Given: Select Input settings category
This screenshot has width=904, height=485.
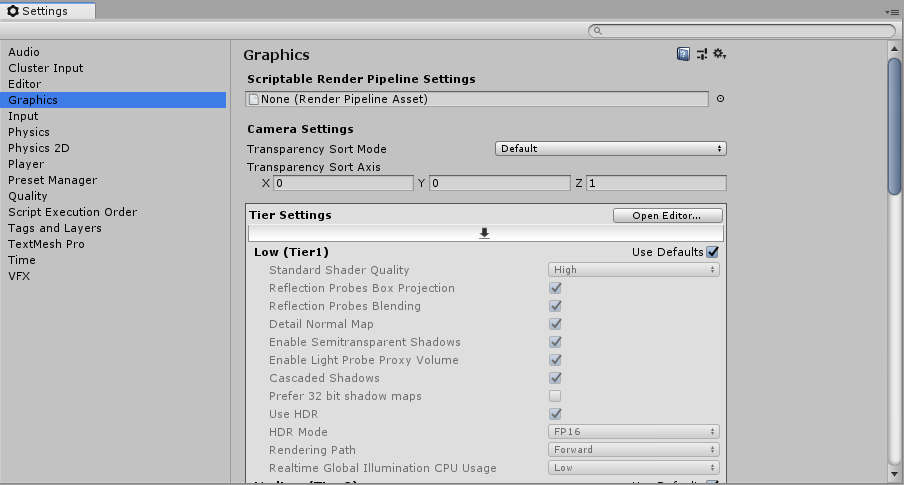Looking at the screenshot, I should pos(113,116).
